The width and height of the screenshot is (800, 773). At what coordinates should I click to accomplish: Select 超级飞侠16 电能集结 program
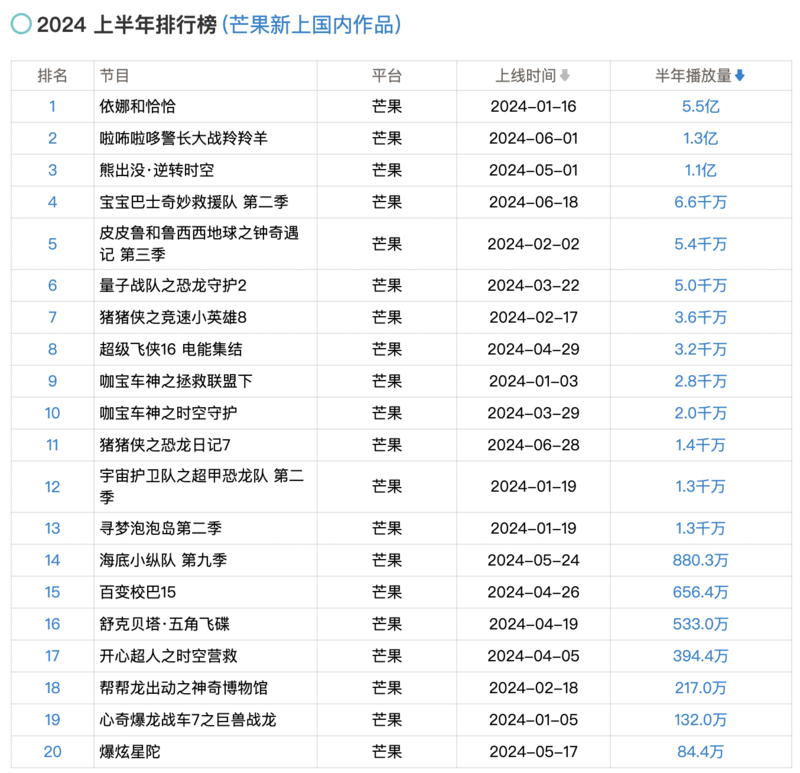click(171, 349)
